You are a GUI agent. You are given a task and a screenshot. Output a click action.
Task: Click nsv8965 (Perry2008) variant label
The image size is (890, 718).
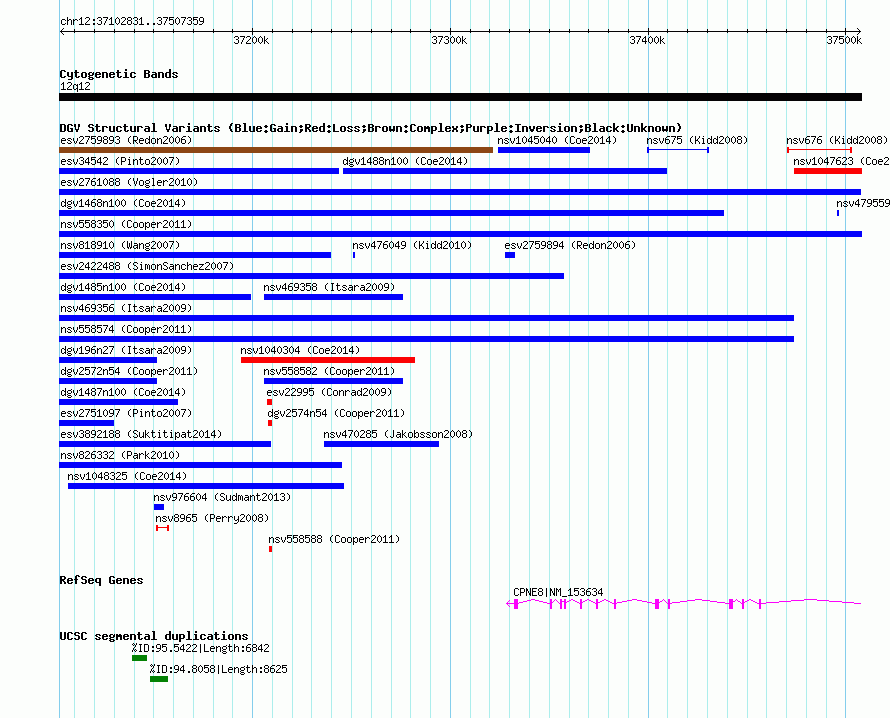[212, 518]
